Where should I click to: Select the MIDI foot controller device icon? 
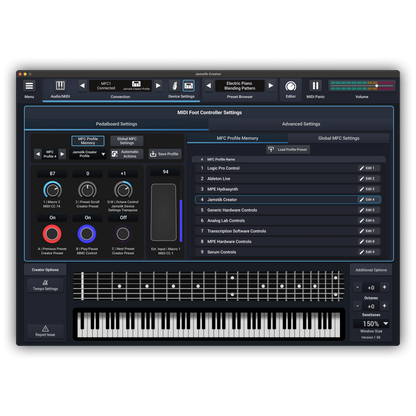pyautogui.click(x=189, y=86)
